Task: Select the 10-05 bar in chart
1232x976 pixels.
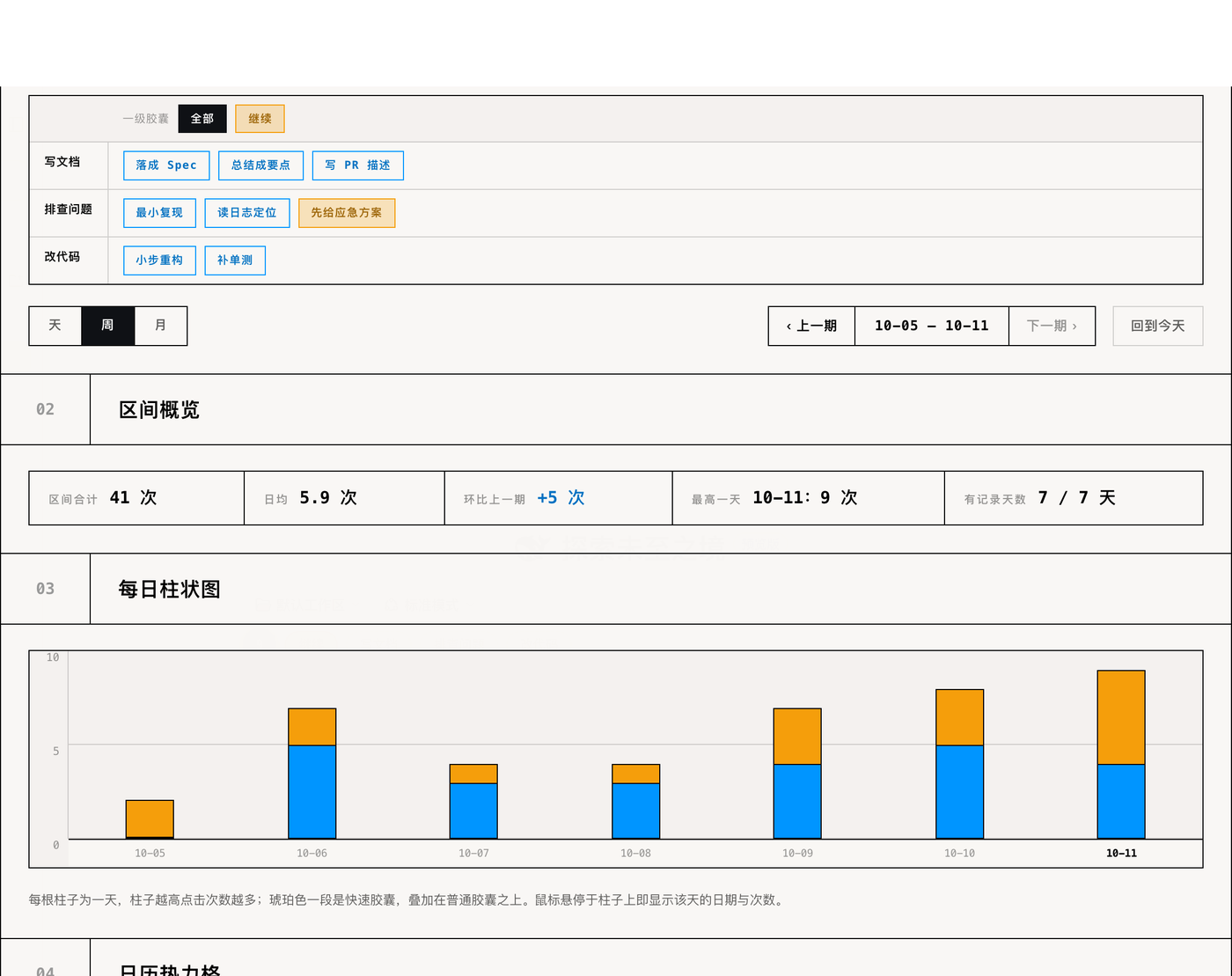Action: 150,819
